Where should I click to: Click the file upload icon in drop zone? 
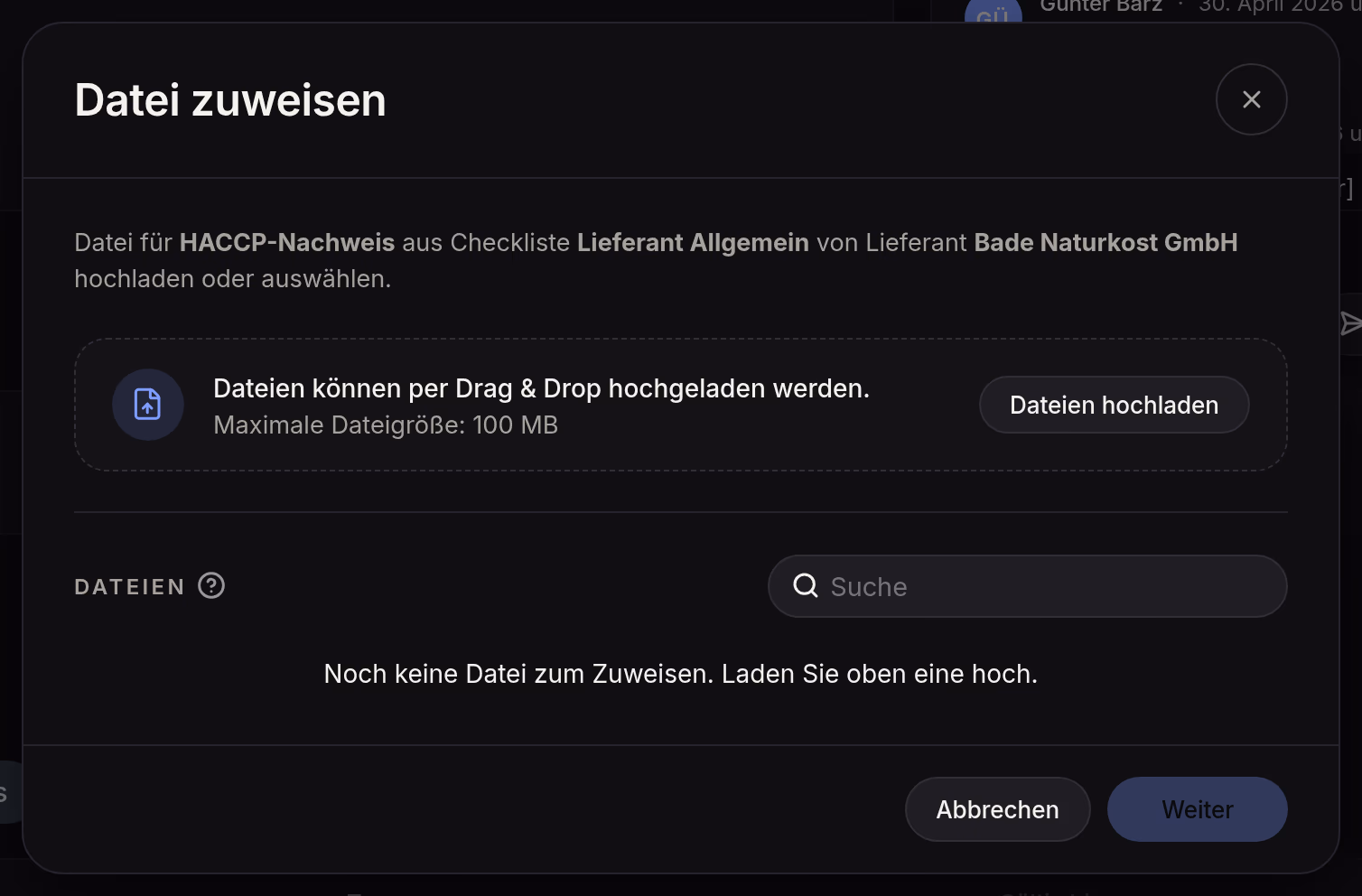[148, 405]
